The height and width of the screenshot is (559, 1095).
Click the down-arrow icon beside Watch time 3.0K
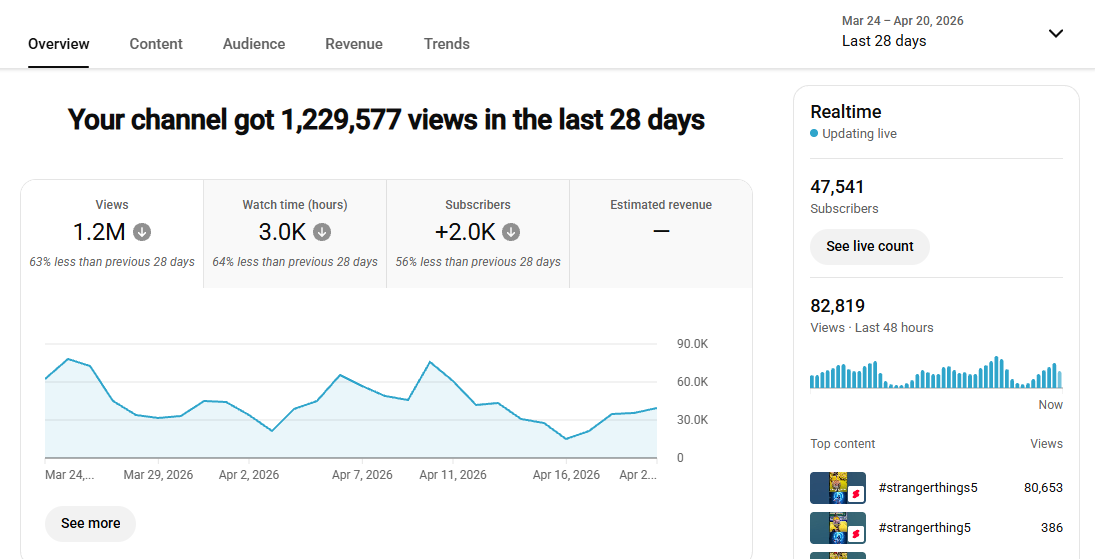tap(322, 232)
